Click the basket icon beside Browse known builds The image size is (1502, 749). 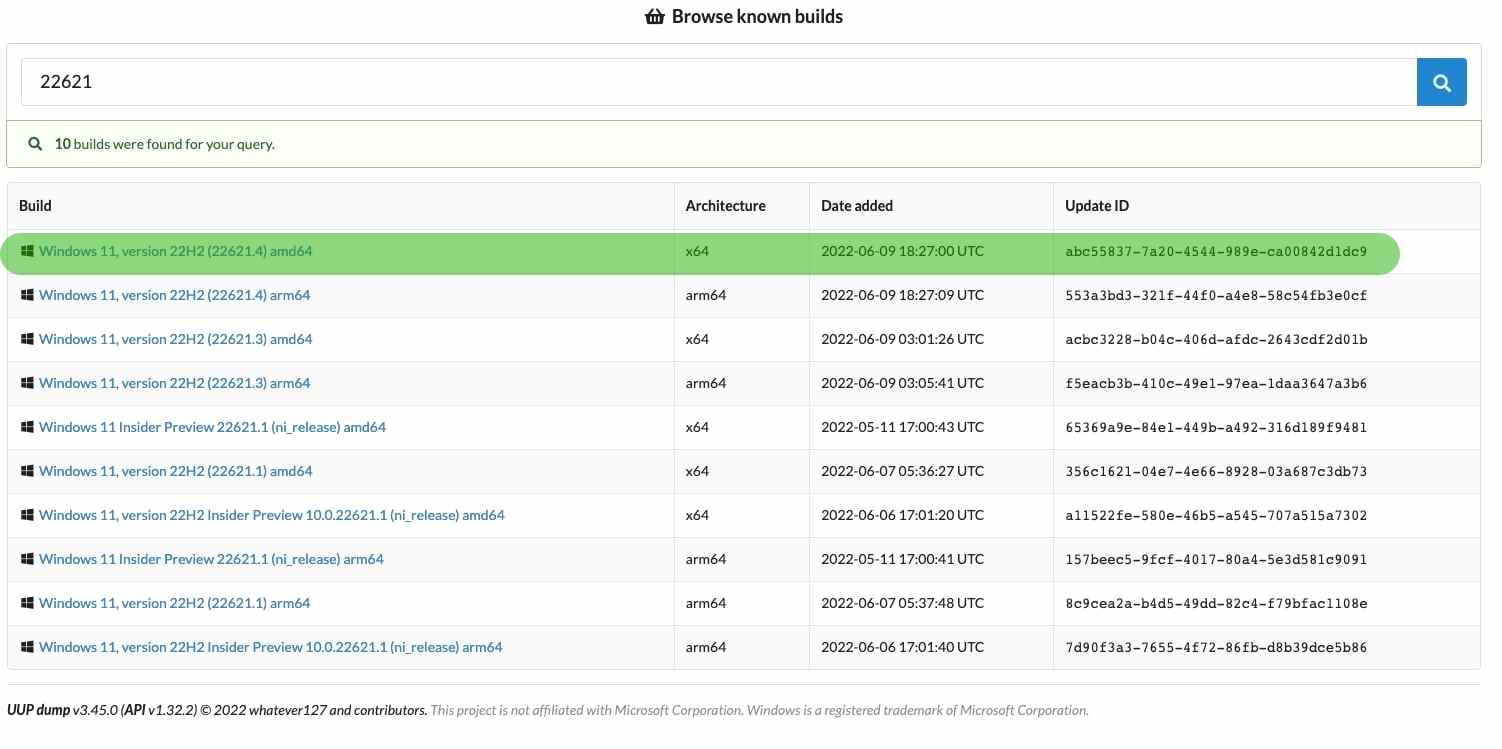(x=655, y=16)
